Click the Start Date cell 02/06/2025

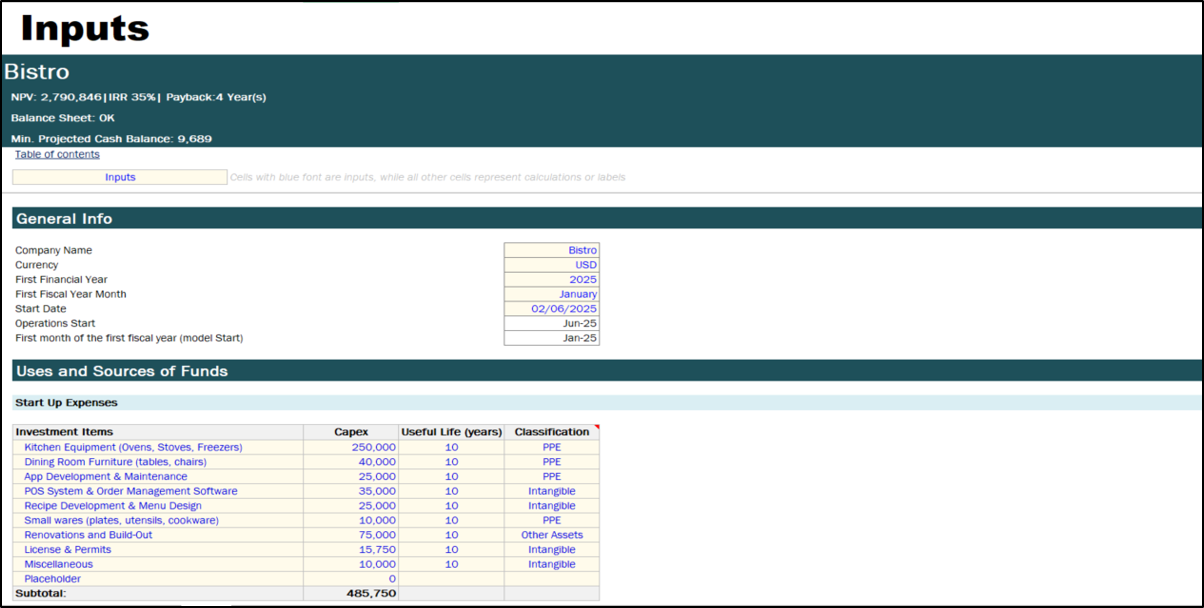pyautogui.click(x=552, y=309)
